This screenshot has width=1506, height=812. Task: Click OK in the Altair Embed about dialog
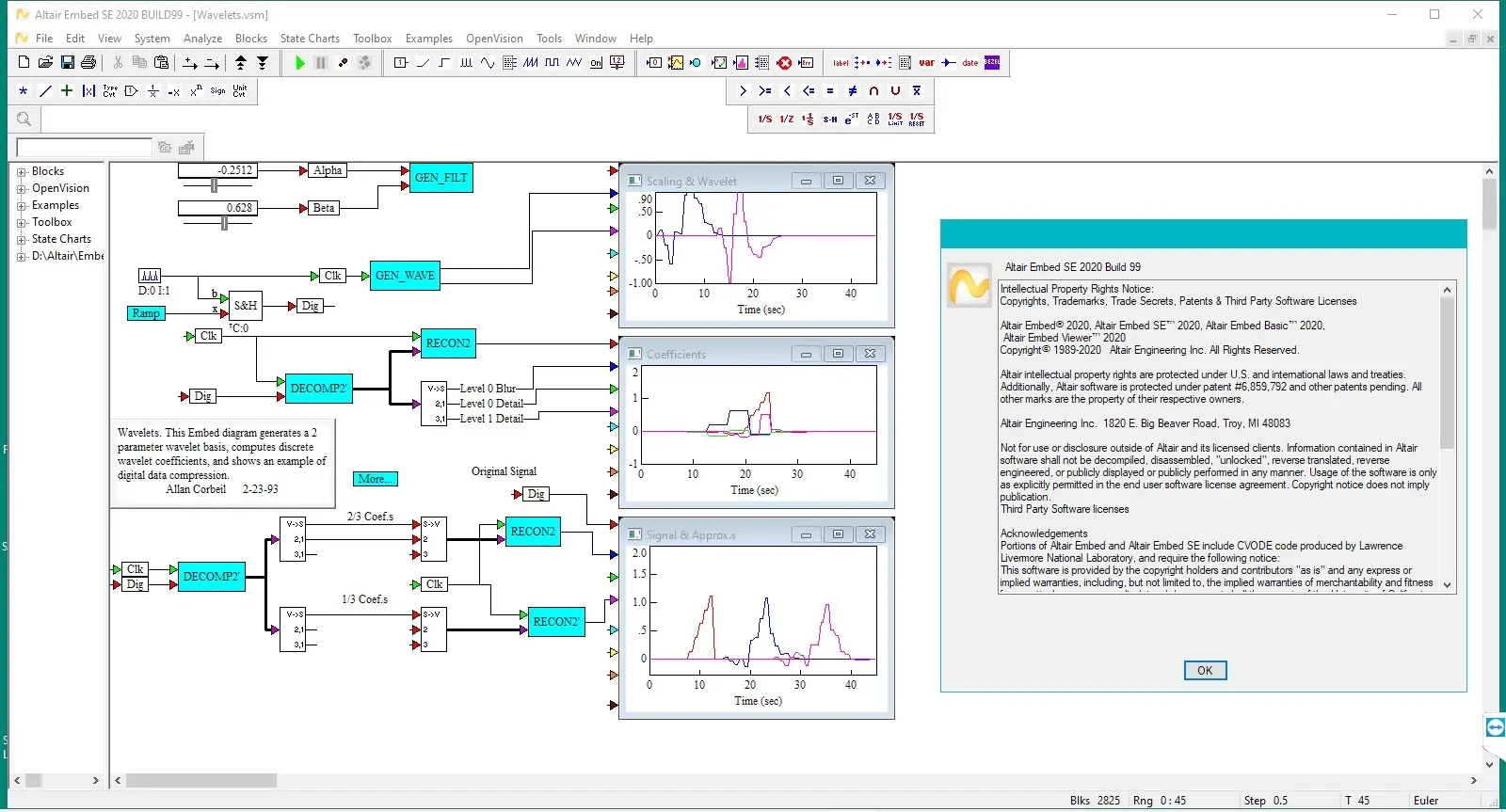click(x=1205, y=671)
